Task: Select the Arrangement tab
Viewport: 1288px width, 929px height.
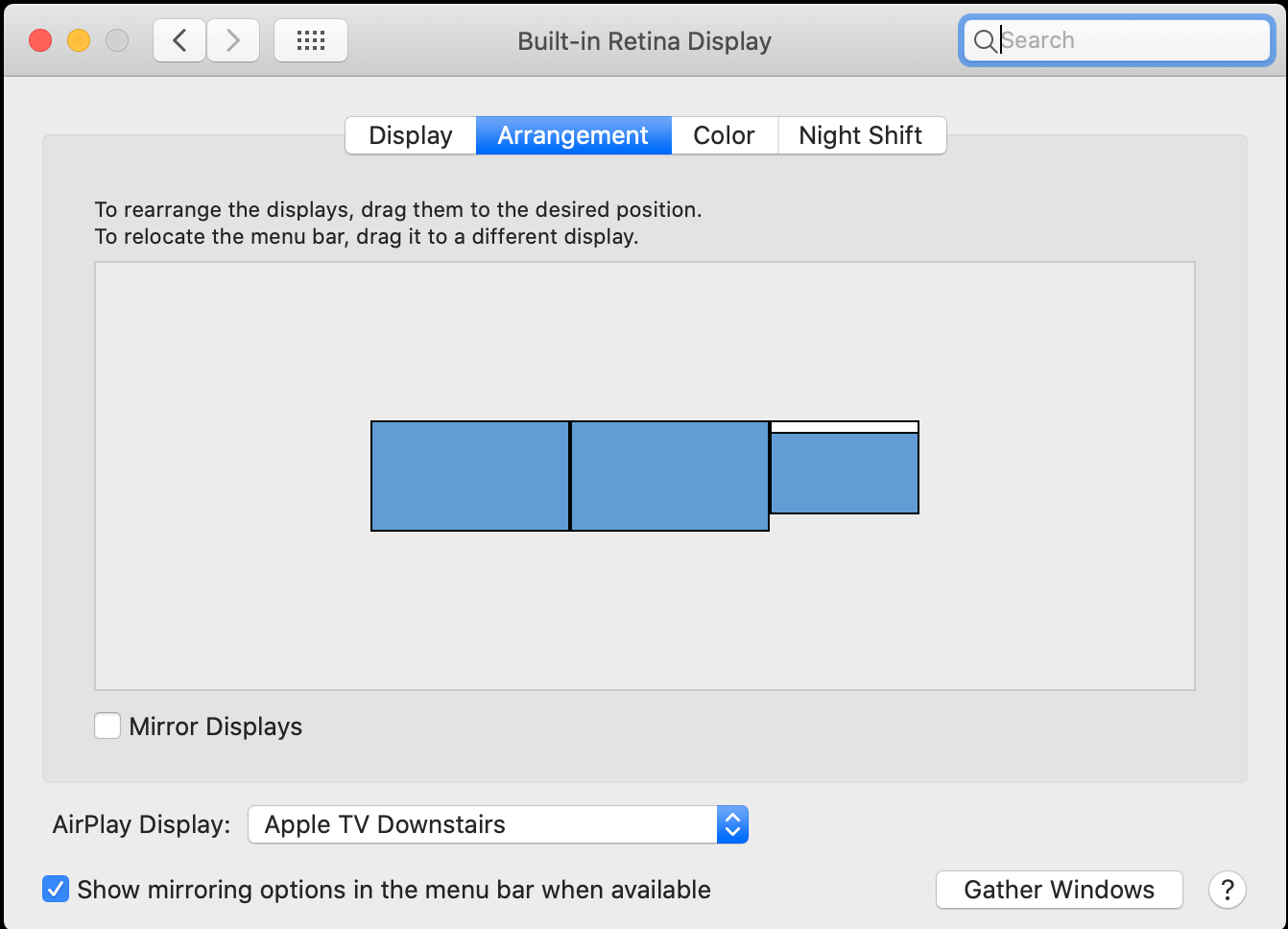Action: (573, 135)
